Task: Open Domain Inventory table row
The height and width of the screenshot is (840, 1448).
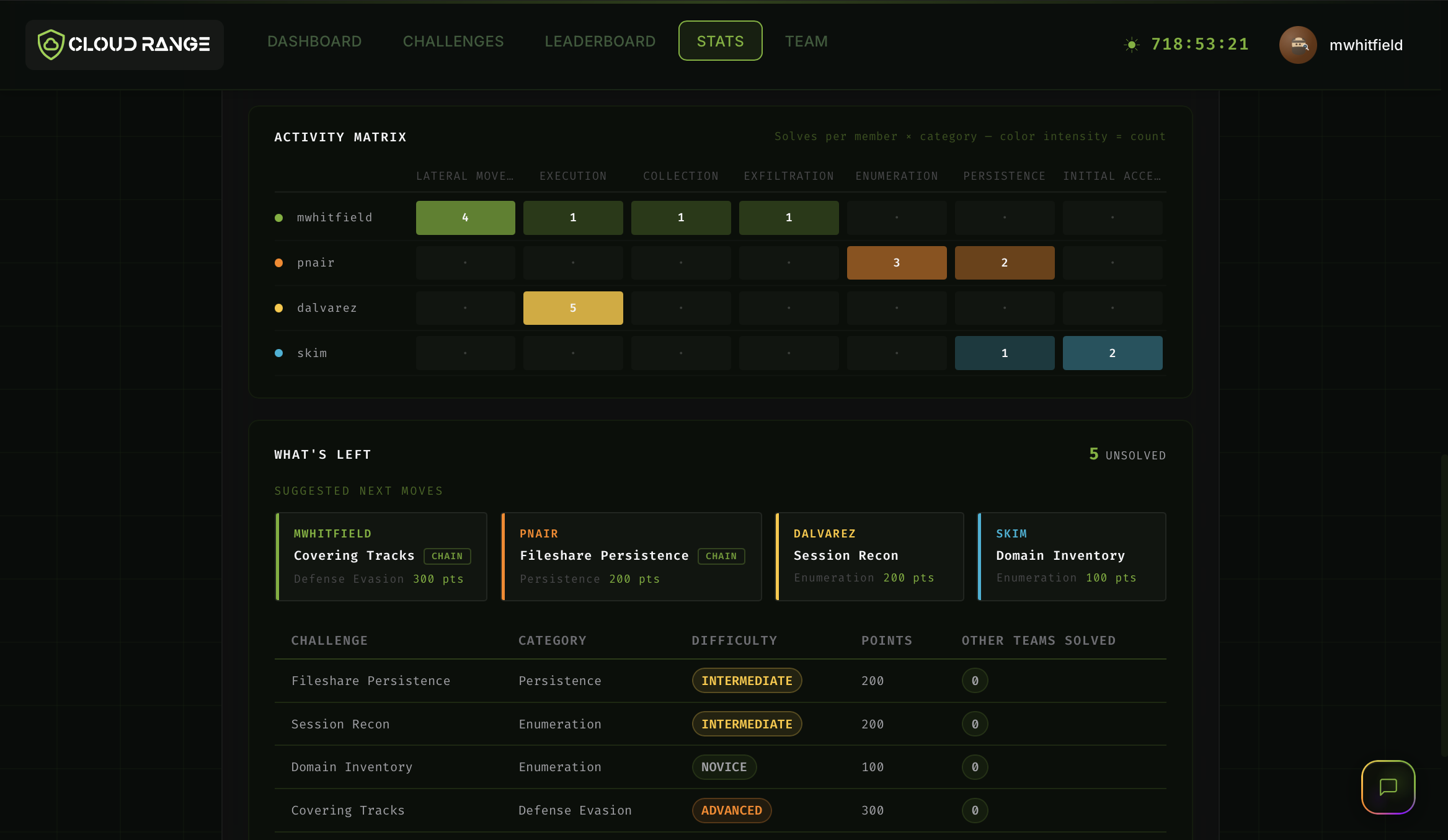Action: (x=720, y=767)
